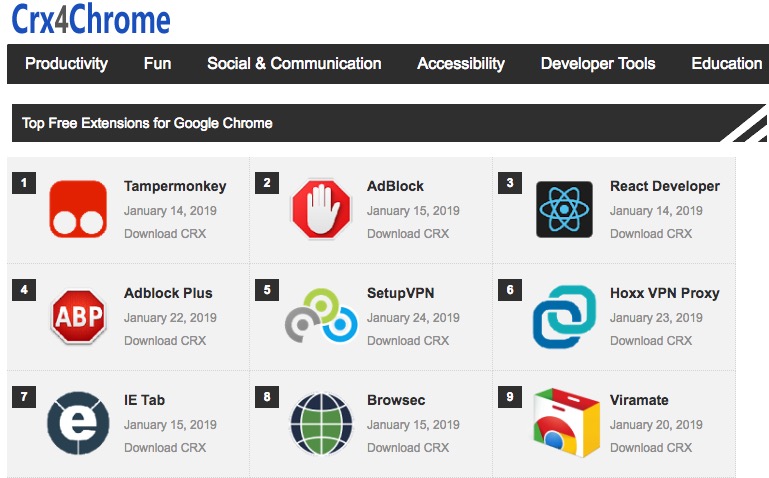Open the IE Tab icon
Image resolution: width=769 pixels, height=478 pixels.
click(78, 423)
